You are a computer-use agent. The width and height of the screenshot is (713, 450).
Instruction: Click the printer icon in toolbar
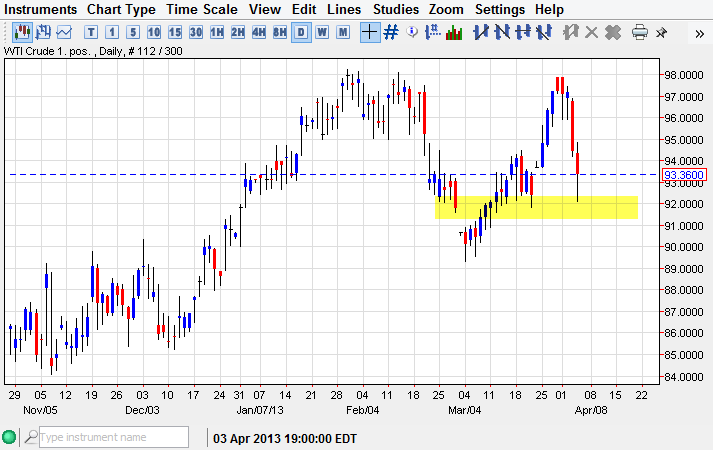point(640,32)
